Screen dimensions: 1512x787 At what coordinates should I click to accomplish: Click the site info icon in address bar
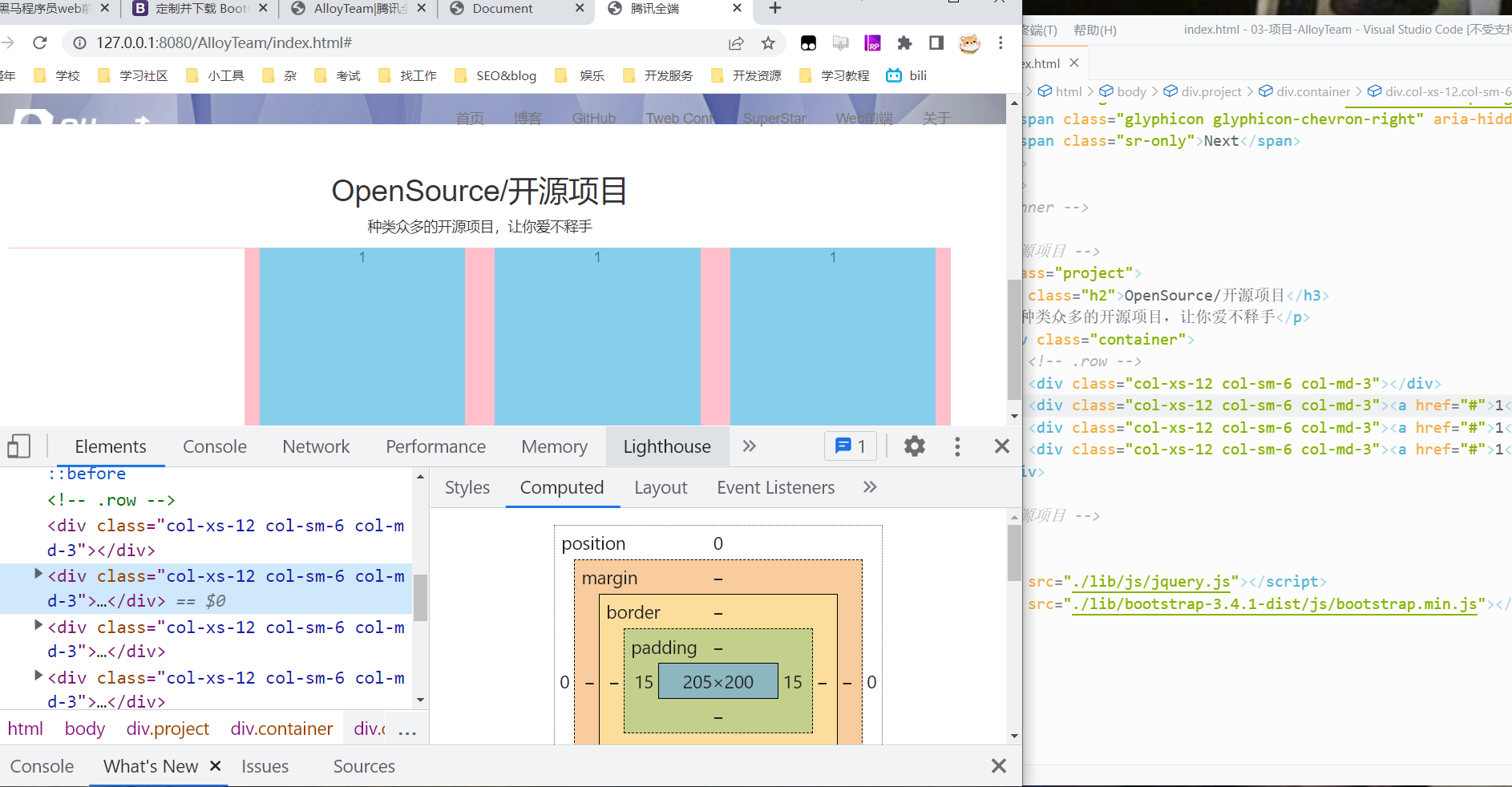pyautogui.click(x=79, y=42)
